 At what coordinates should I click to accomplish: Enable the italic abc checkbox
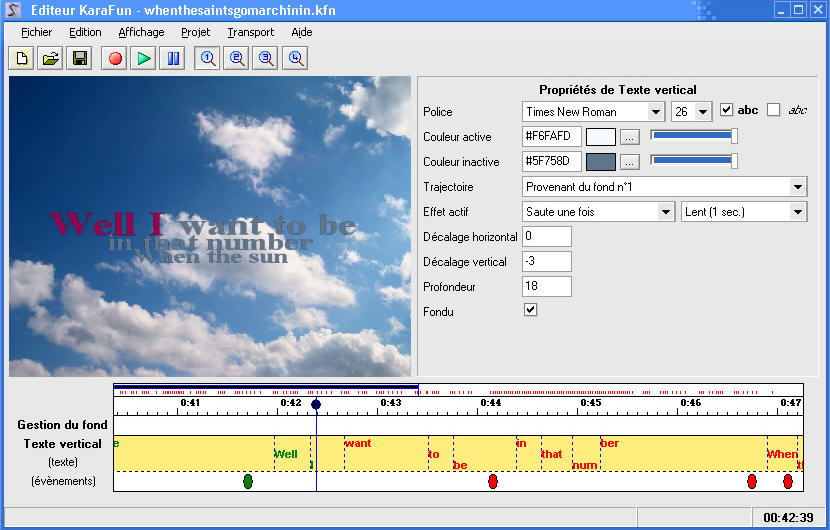tap(773, 110)
